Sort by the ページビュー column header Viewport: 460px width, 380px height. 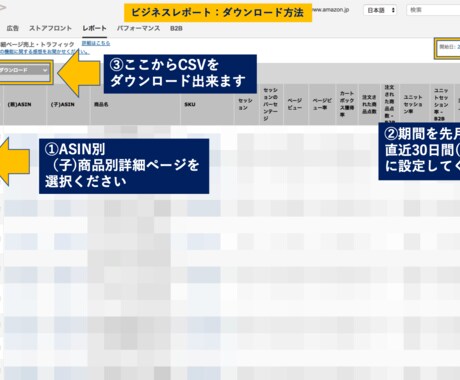point(295,104)
